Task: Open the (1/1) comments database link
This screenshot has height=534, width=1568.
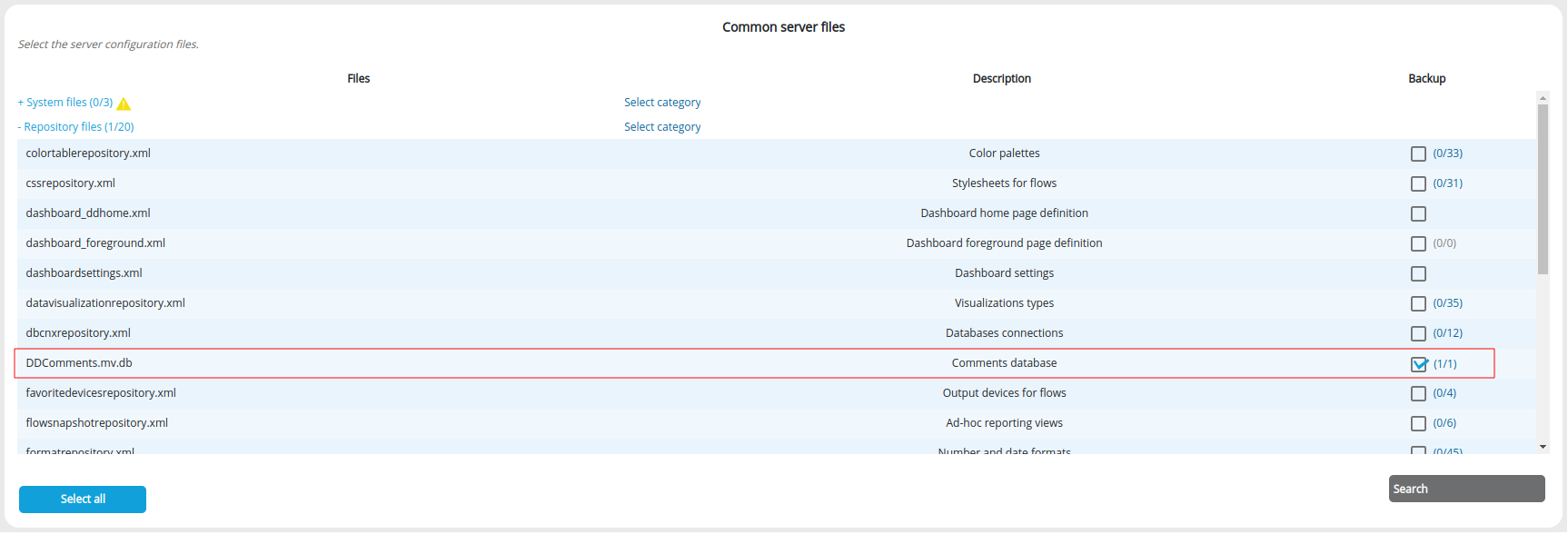Action: click(1444, 364)
